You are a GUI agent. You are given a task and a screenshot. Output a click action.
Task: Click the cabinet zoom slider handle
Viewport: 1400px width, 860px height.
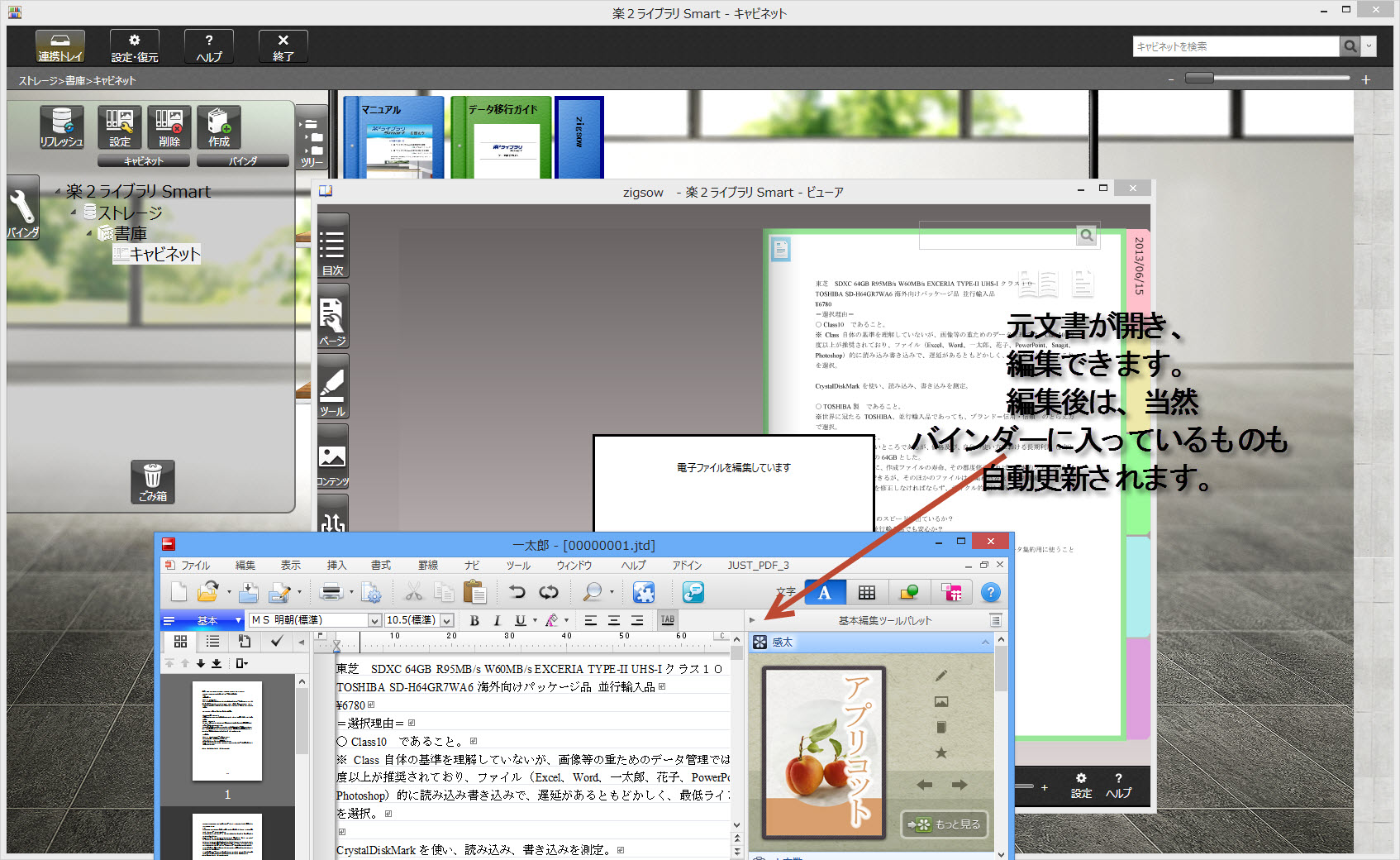(x=1199, y=79)
